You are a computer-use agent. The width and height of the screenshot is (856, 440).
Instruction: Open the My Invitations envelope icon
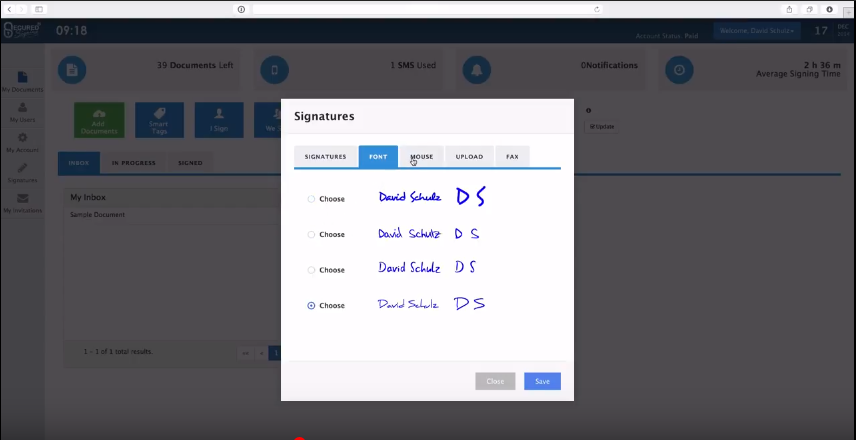click(x=22, y=198)
